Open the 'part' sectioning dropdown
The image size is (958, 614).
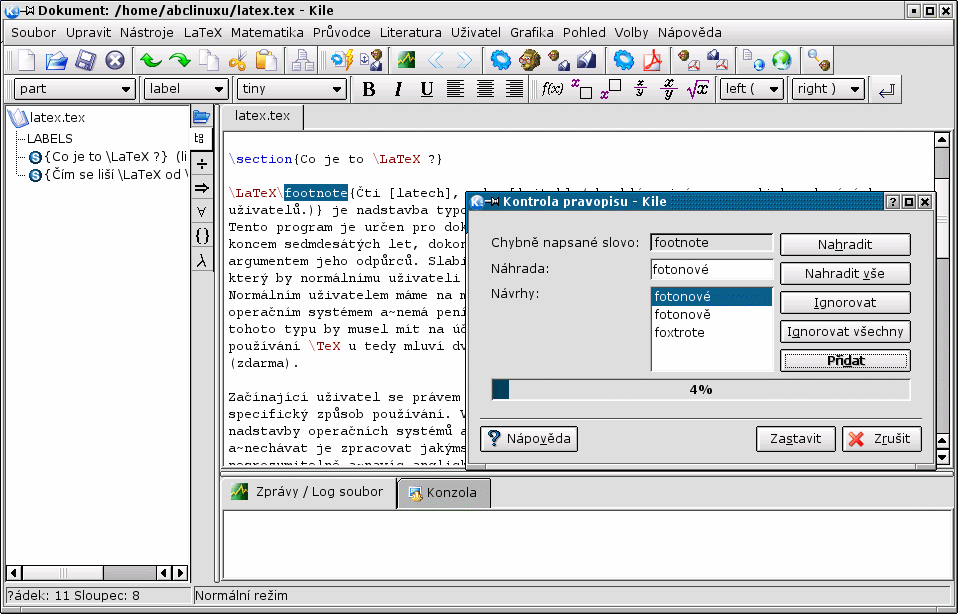pyautogui.click(x=74, y=89)
